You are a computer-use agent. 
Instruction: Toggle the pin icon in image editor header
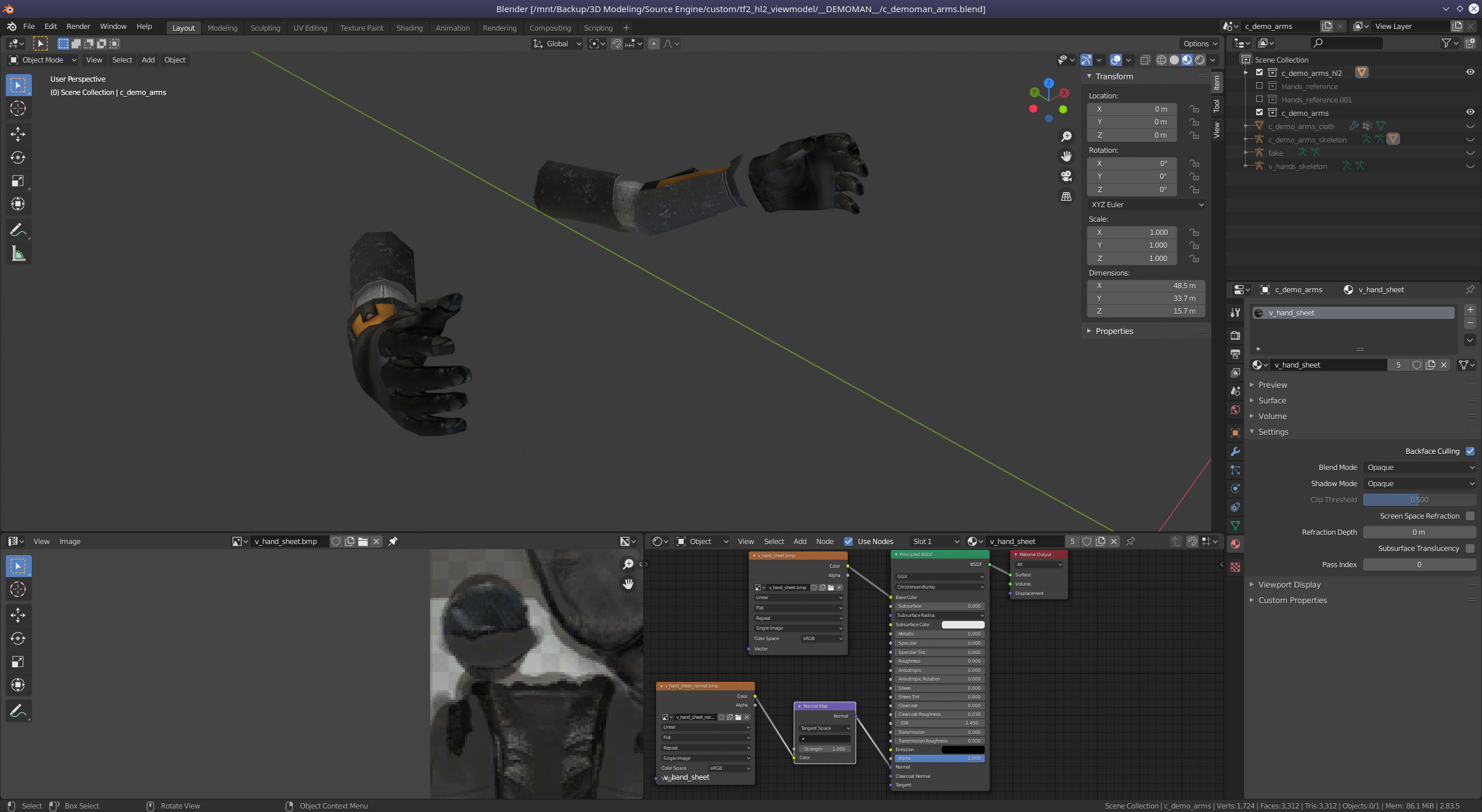[392, 541]
